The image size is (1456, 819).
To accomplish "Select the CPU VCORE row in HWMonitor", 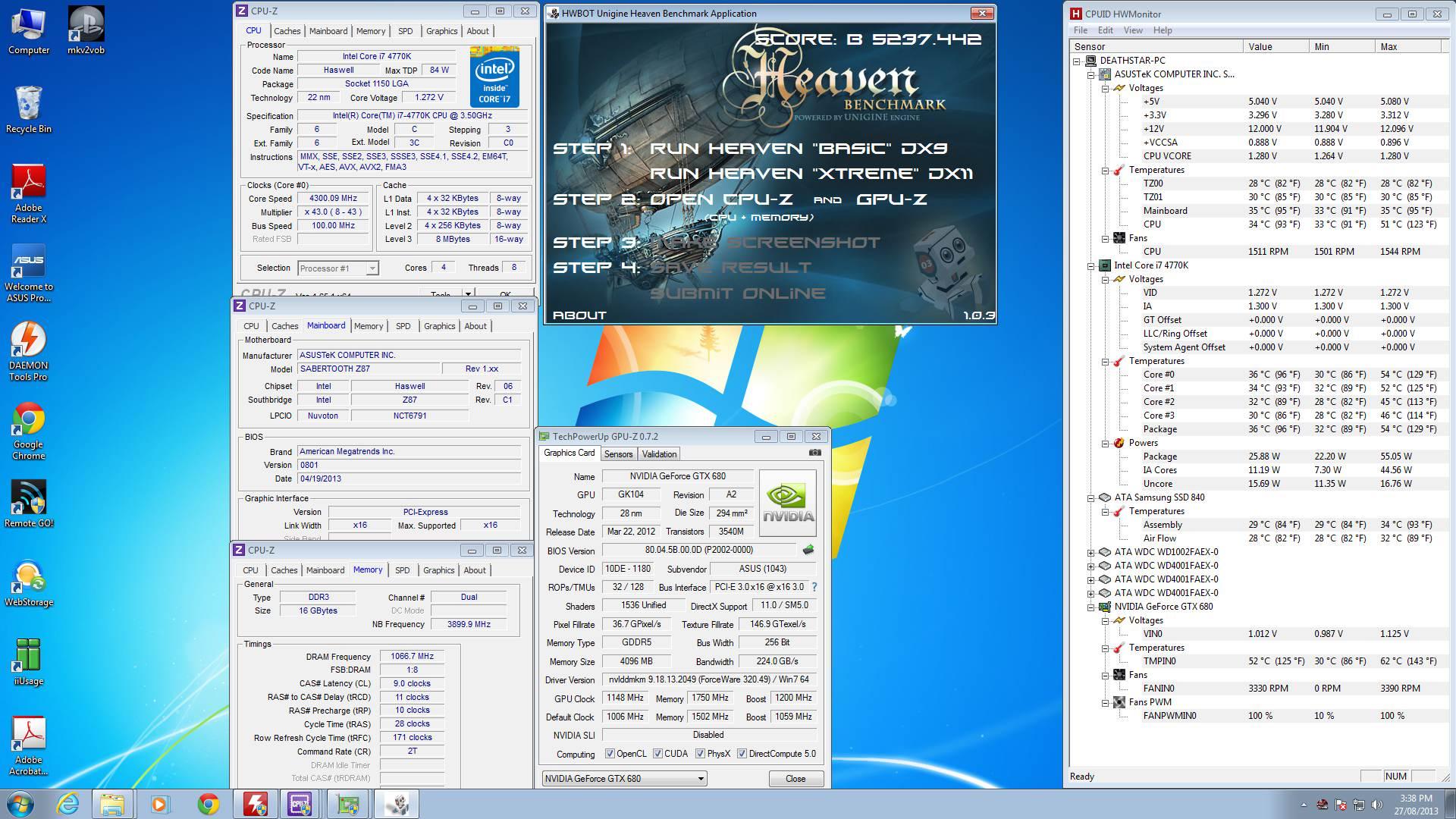I will click(1257, 156).
